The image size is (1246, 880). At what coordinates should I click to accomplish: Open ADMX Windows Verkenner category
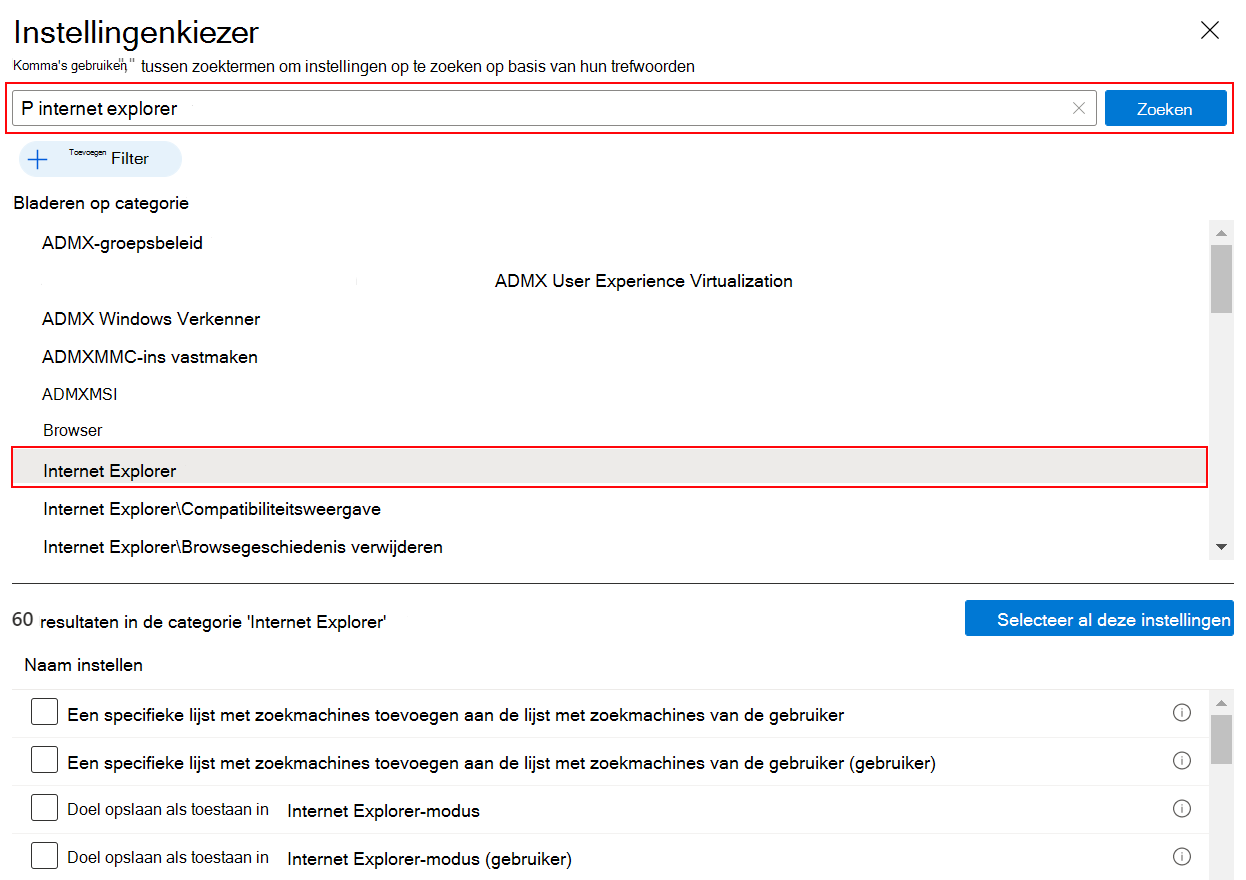pyautogui.click(x=151, y=319)
